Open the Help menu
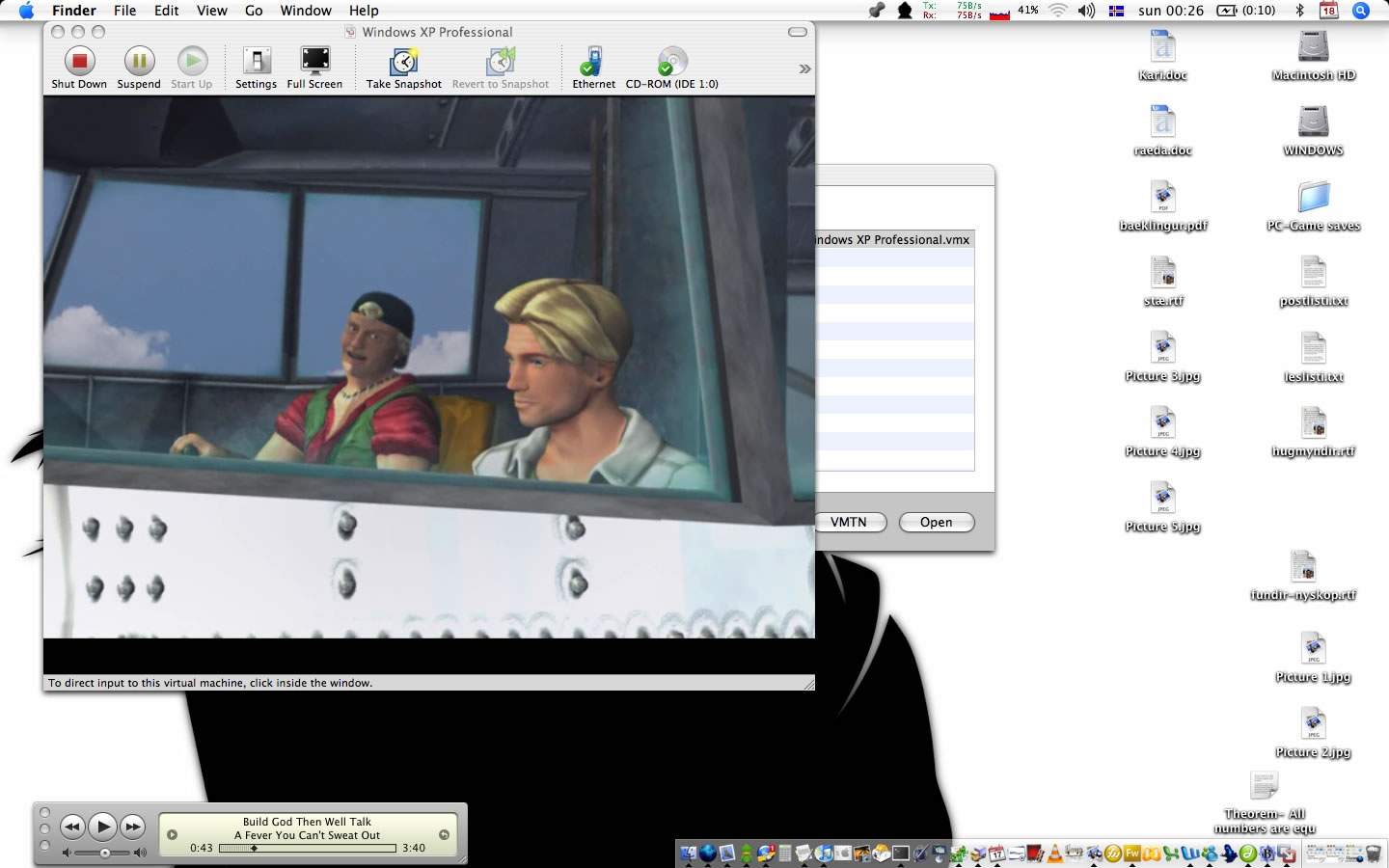Screen dimensions: 1389x868 tap(364, 11)
